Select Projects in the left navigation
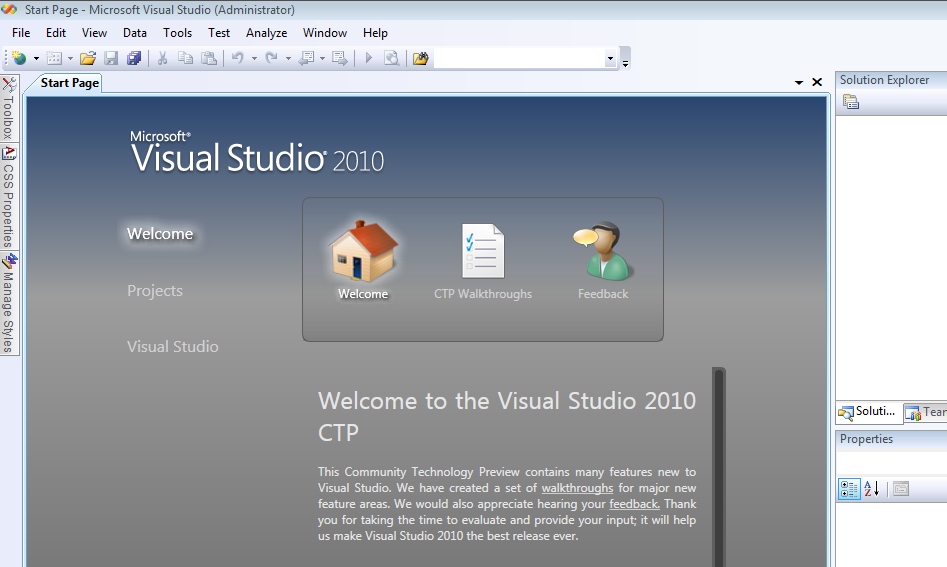The image size is (947, 567). click(x=155, y=290)
